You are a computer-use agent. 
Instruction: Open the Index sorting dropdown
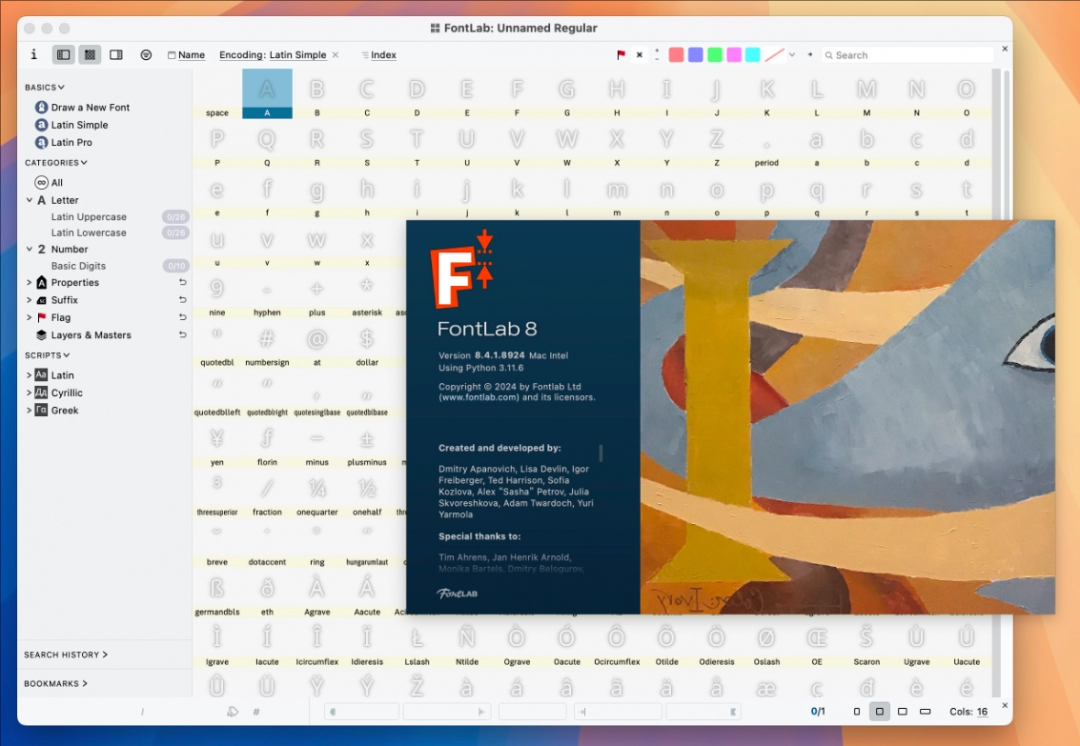tap(379, 55)
